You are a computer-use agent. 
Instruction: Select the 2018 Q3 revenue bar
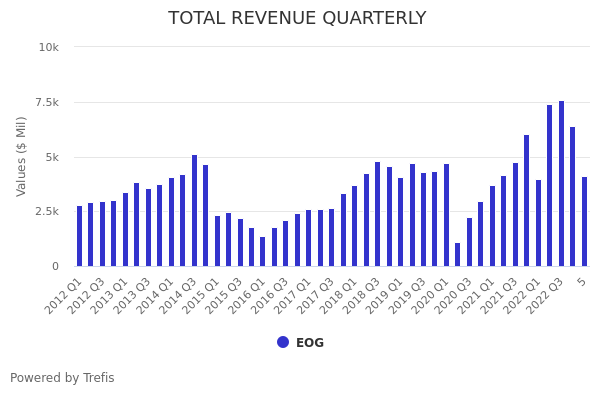(377, 214)
